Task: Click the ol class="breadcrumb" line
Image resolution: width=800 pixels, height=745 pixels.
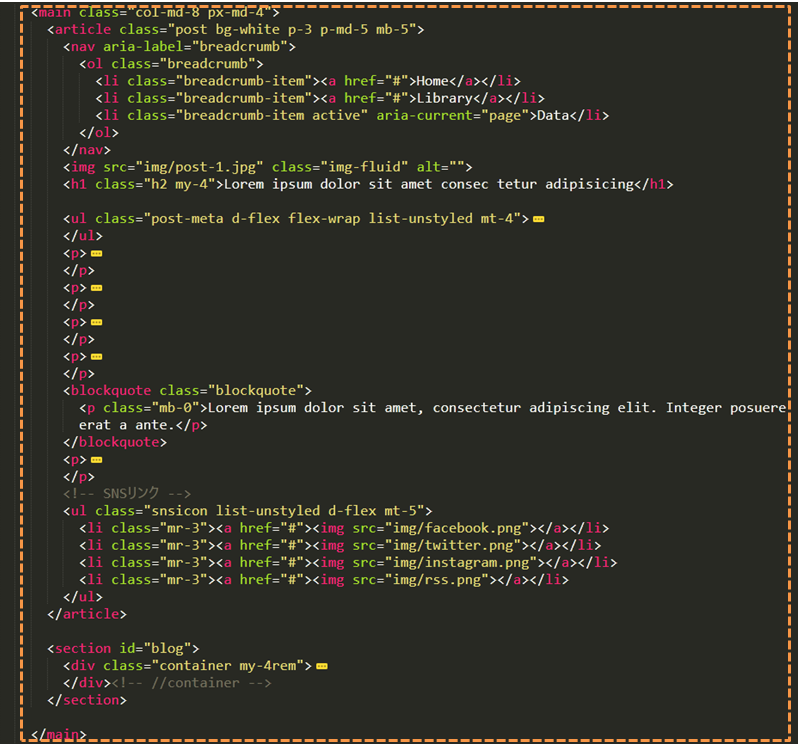Action: pyautogui.click(x=171, y=64)
